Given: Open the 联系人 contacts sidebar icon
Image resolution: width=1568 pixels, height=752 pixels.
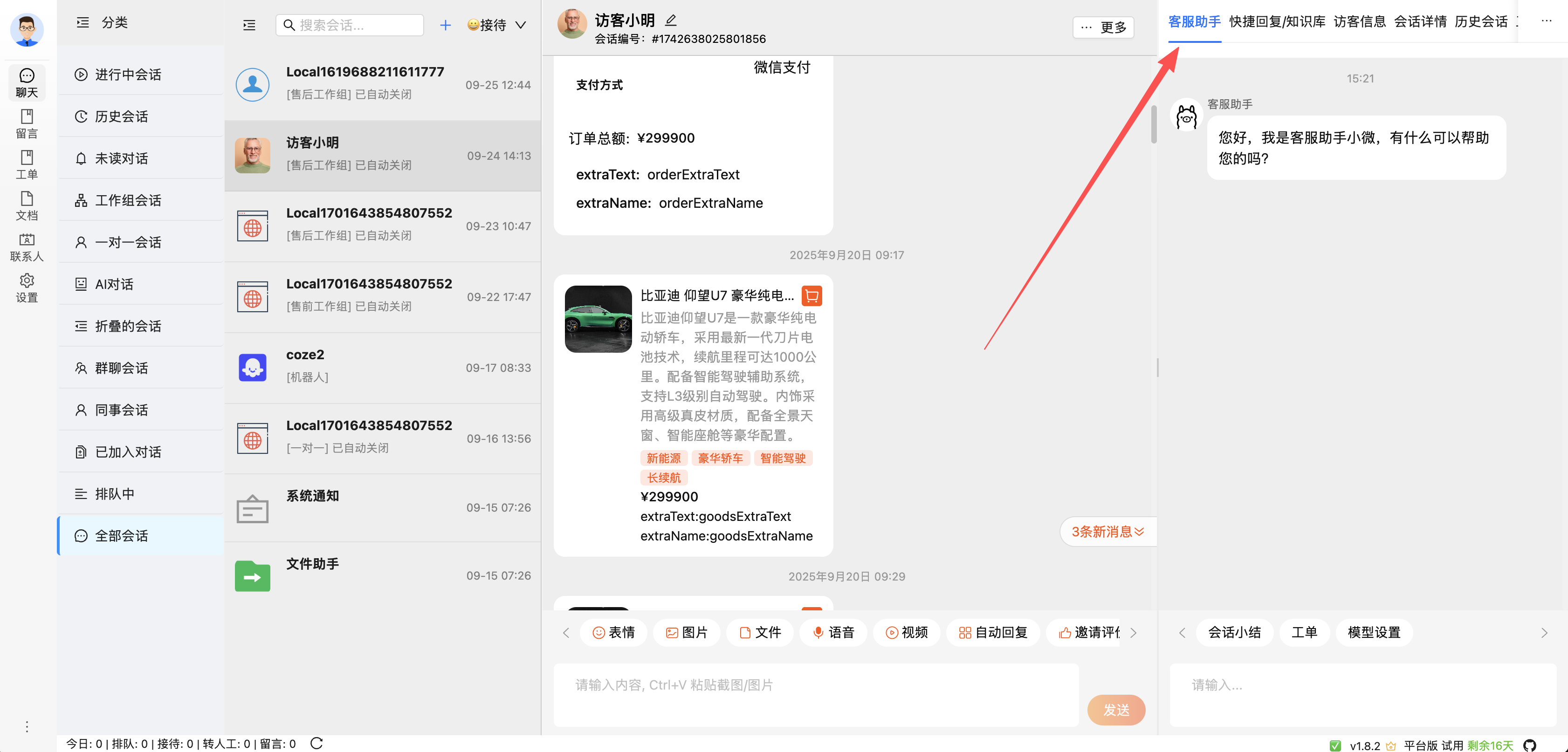Looking at the screenshot, I should (26, 246).
